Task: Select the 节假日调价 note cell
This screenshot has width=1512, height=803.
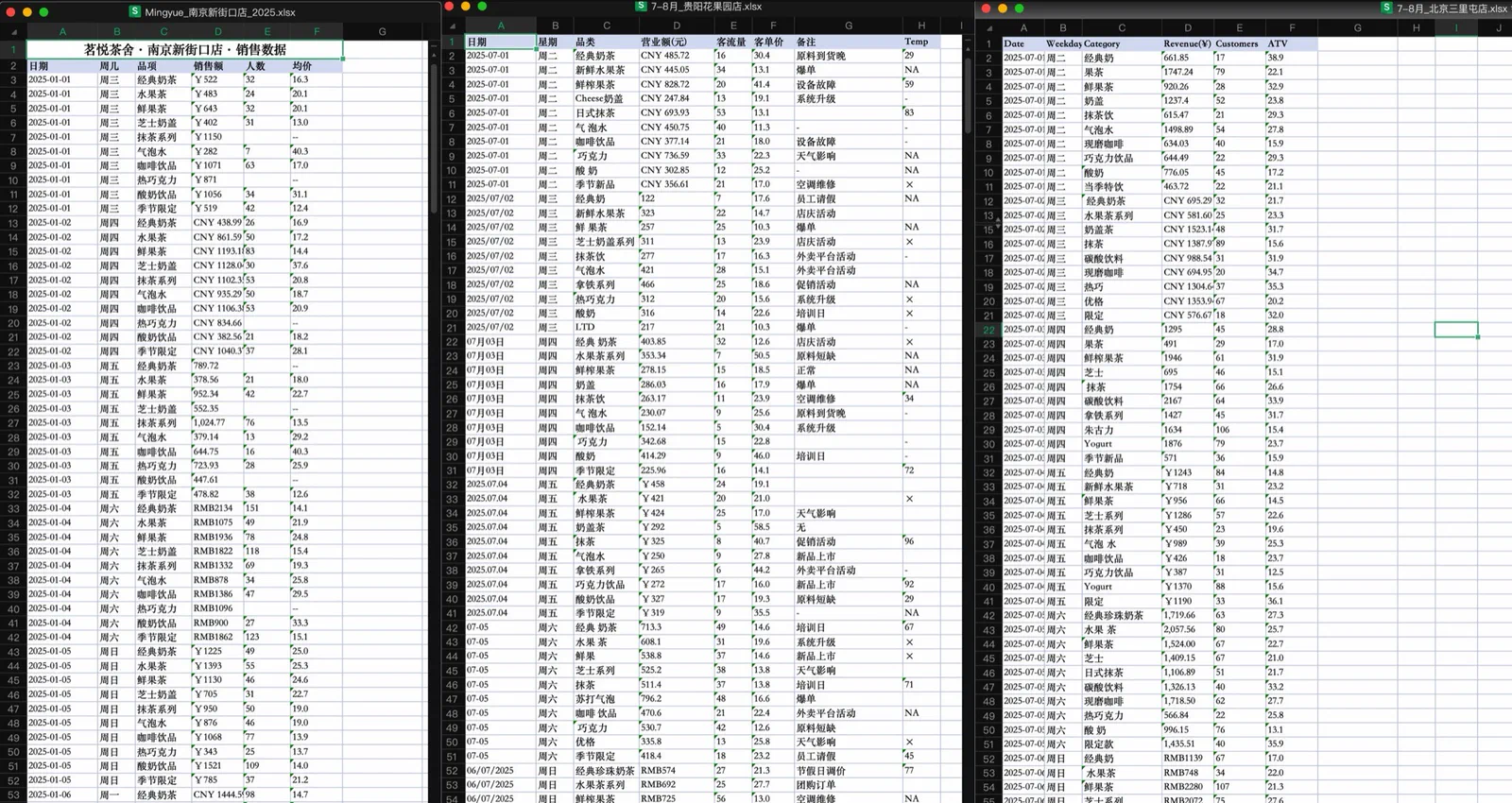Action: pos(848,771)
